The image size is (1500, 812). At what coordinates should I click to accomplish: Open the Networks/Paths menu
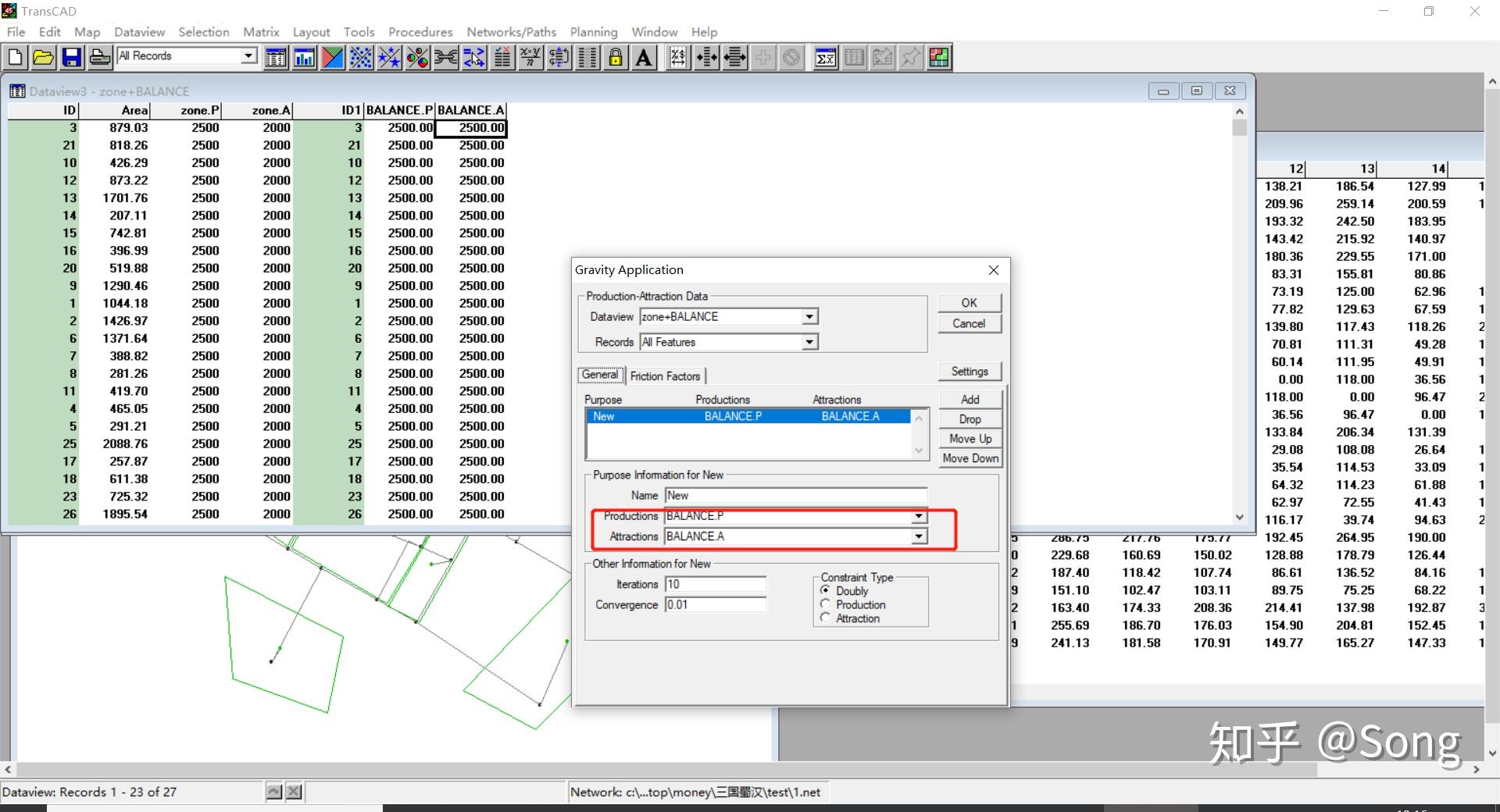511,32
